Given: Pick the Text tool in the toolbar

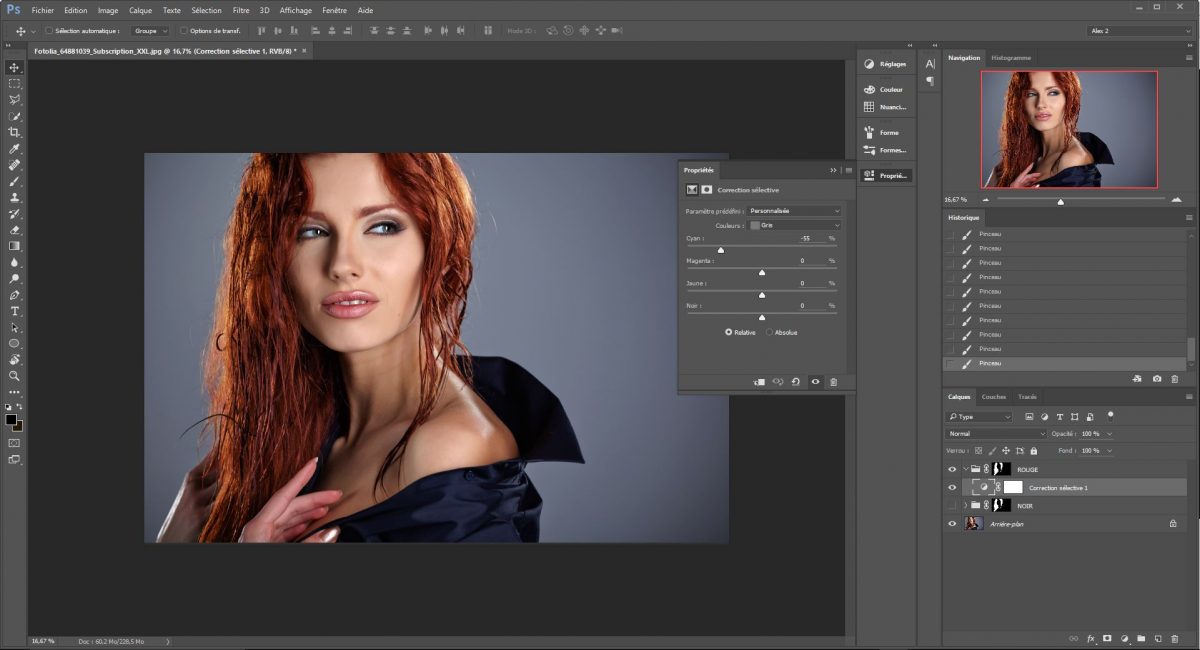Looking at the screenshot, I should tap(14, 311).
